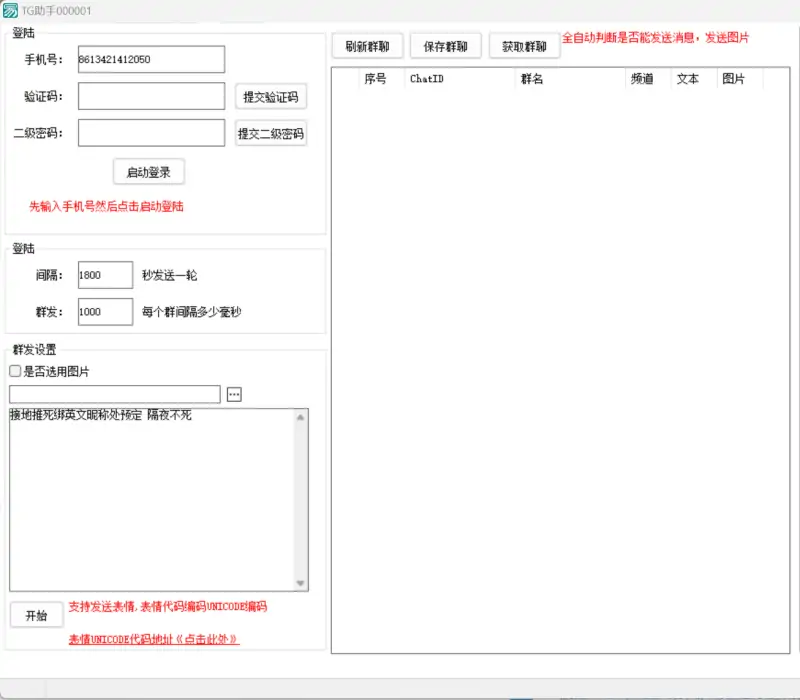800x700 pixels.
Task: Focus the 验证码 input field
Action: click(x=151, y=96)
